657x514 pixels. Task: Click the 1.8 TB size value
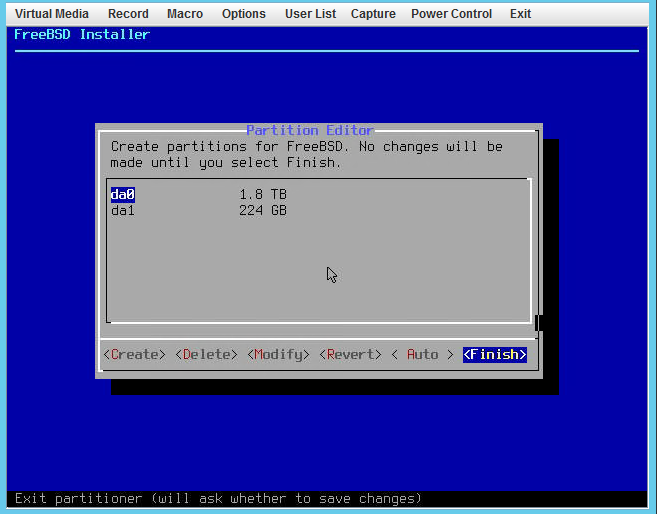(263, 194)
